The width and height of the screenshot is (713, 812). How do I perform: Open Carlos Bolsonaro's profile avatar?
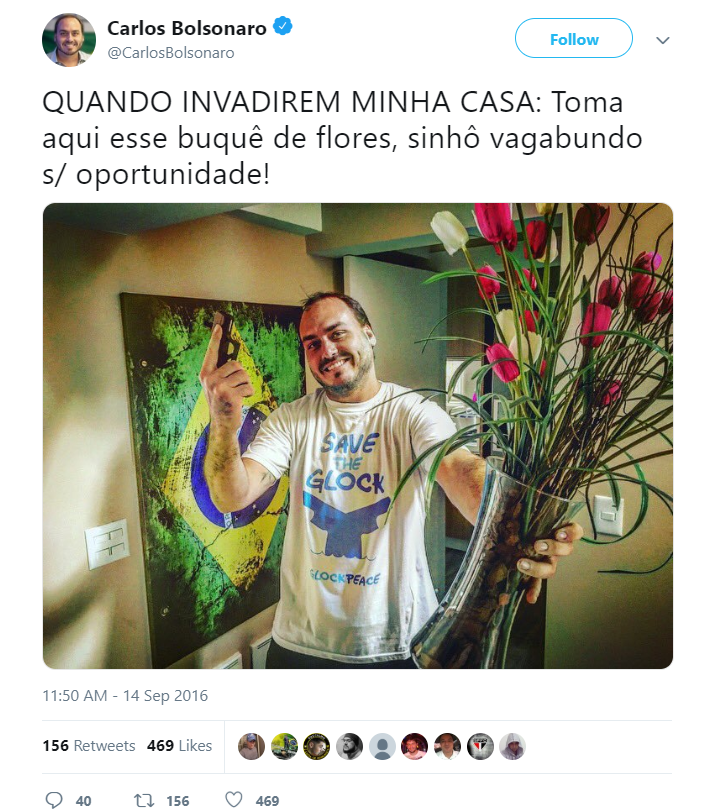pos(69,40)
